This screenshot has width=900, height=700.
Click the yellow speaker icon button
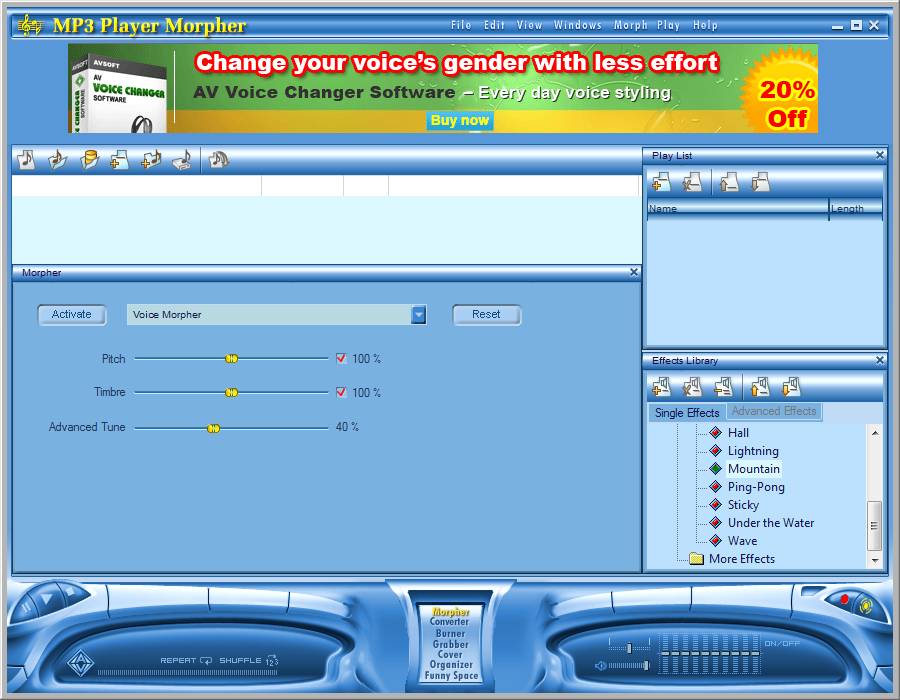coord(865,605)
